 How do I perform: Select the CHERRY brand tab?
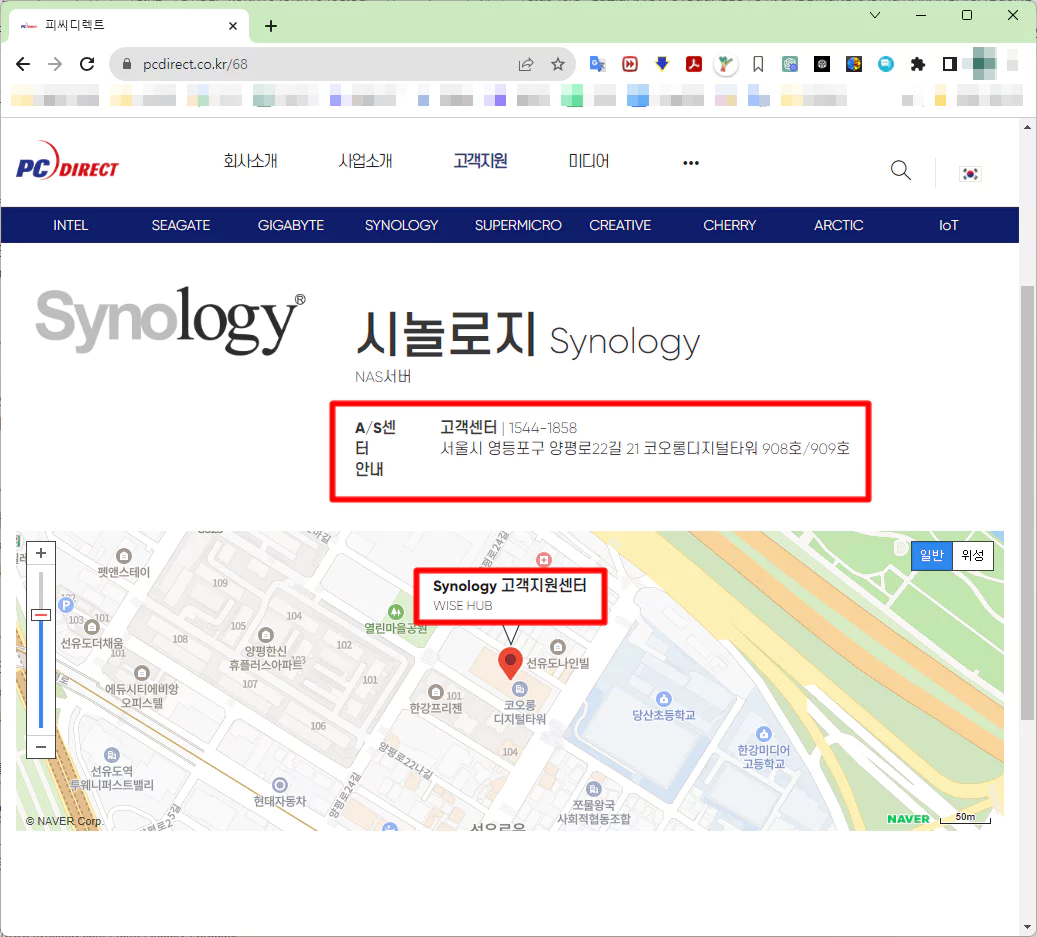[729, 225]
